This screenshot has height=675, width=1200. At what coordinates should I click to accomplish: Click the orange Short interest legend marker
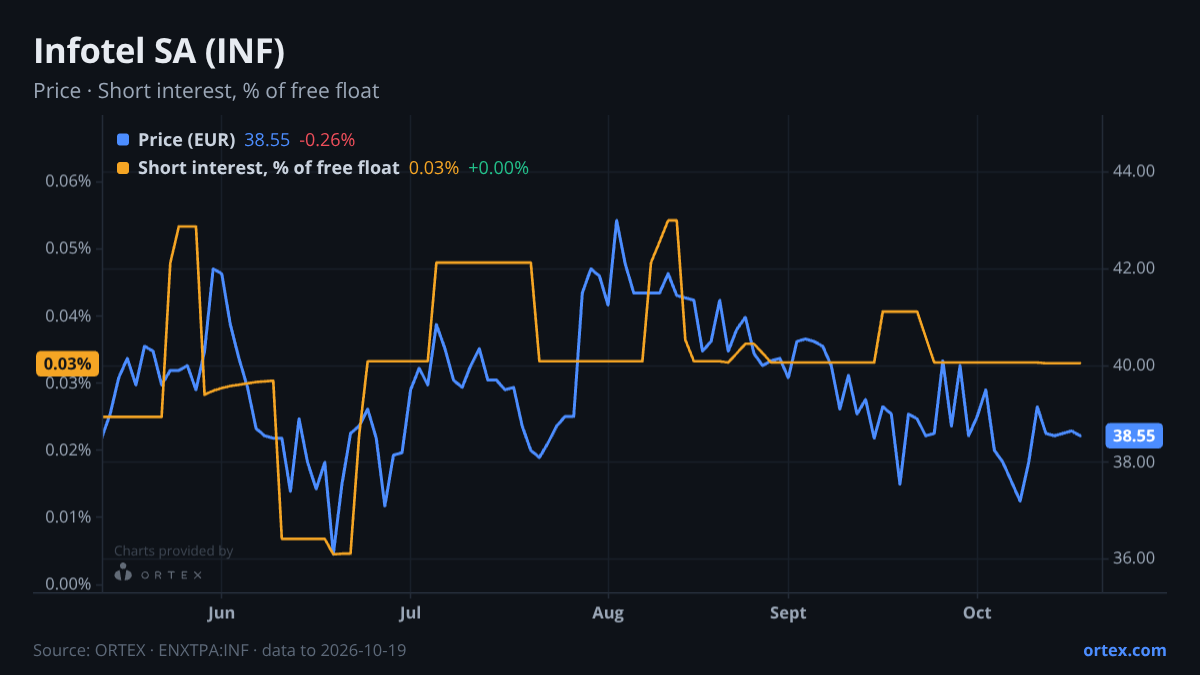123,168
